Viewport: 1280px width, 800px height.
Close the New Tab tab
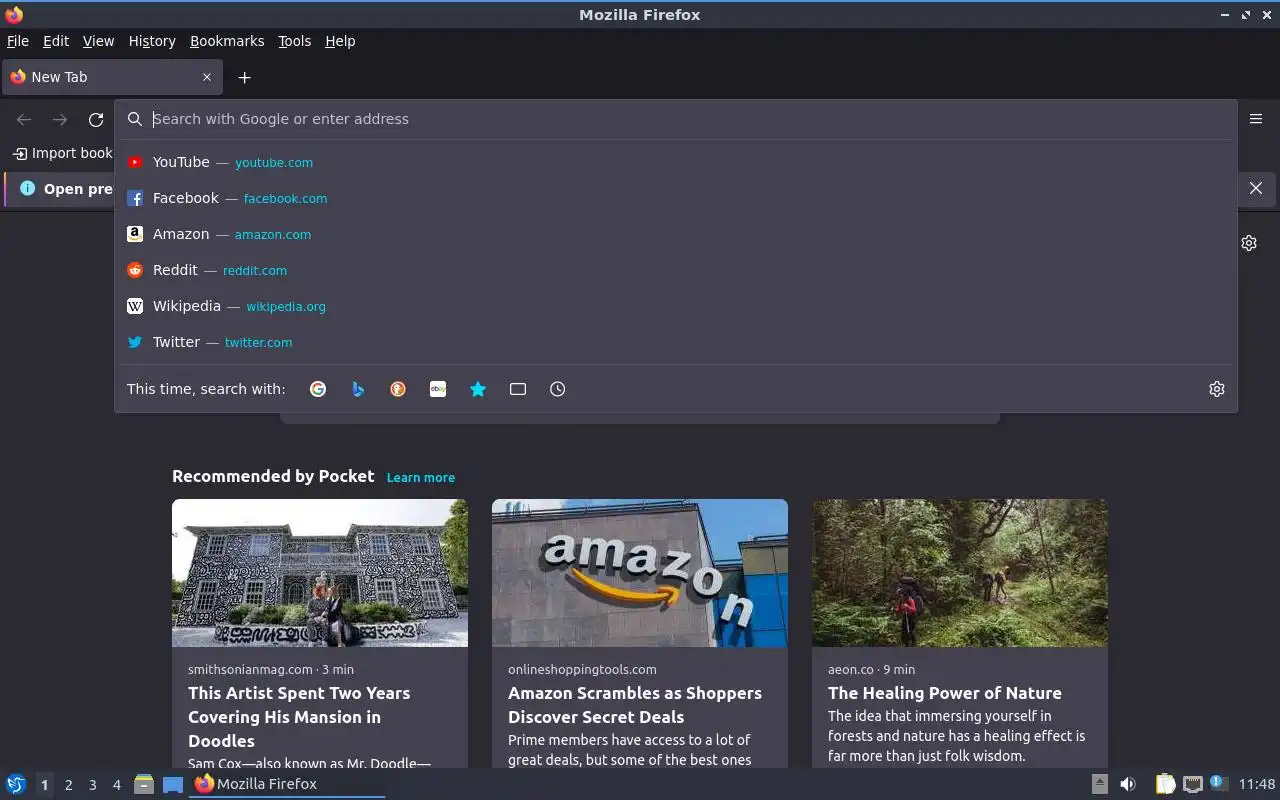[207, 77]
